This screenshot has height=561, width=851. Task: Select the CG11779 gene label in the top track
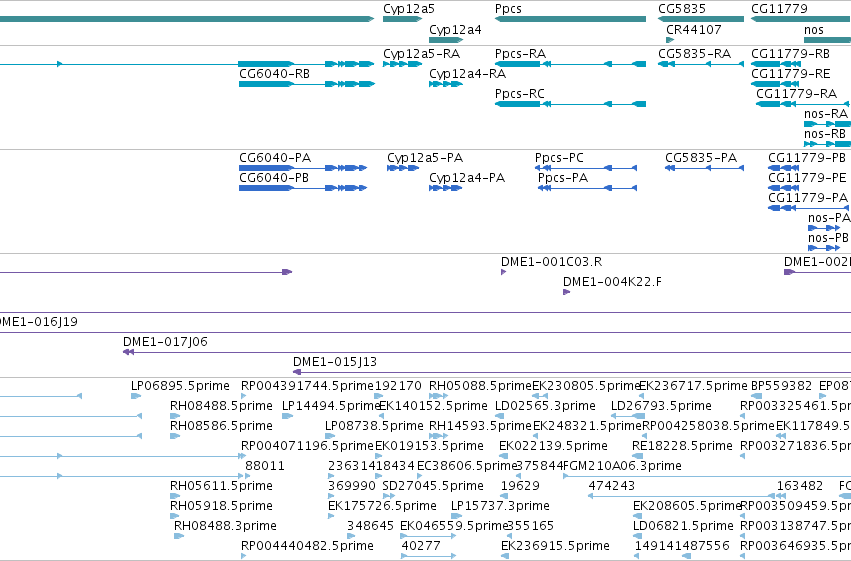point(779,9)
